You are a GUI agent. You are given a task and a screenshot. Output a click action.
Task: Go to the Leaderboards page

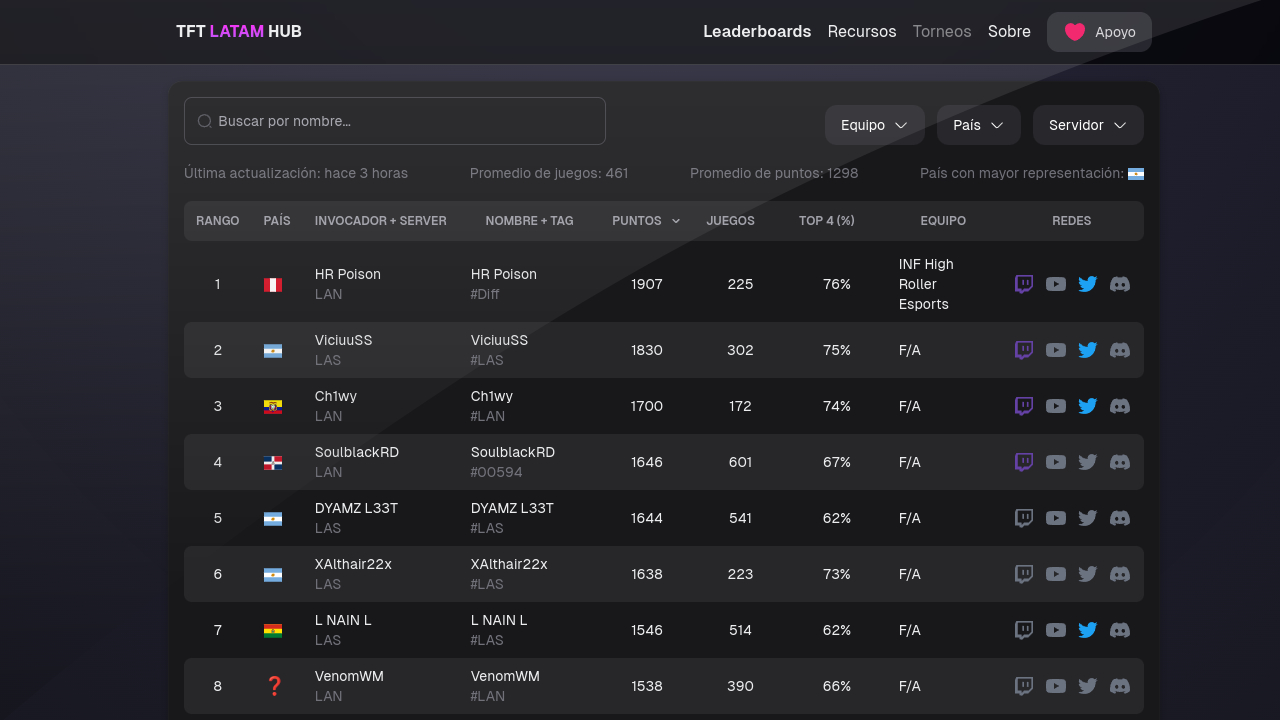(757, 32)
